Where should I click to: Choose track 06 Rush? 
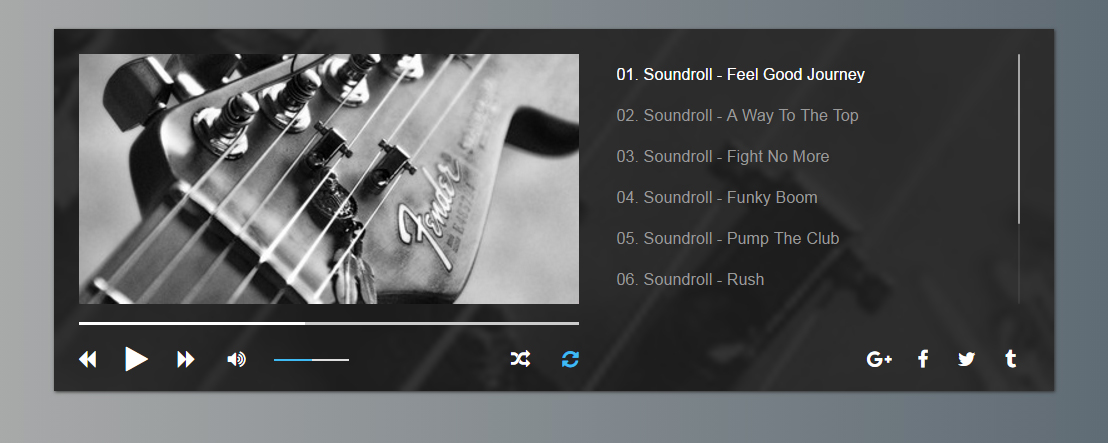click(690, 279)
